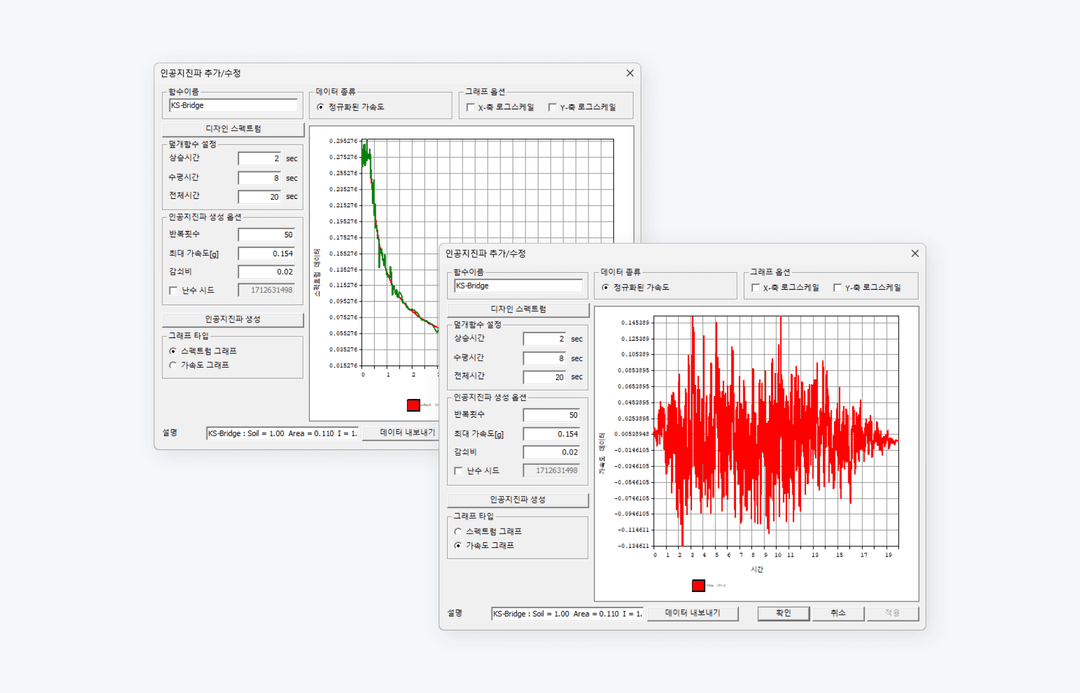Open 디자인 스펙트럼 in front dialog
Viewport: 1080px width, 693px height.
click(519, 309)
